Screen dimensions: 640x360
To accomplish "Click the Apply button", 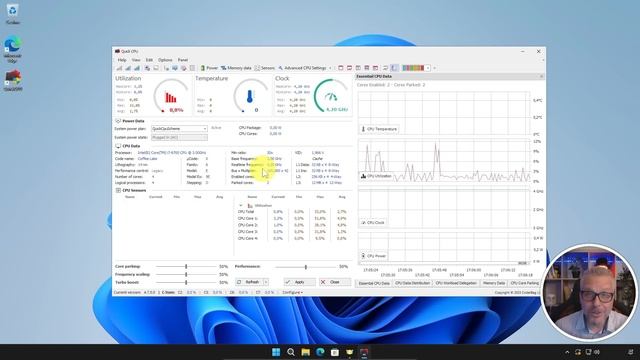I will 300,282.
